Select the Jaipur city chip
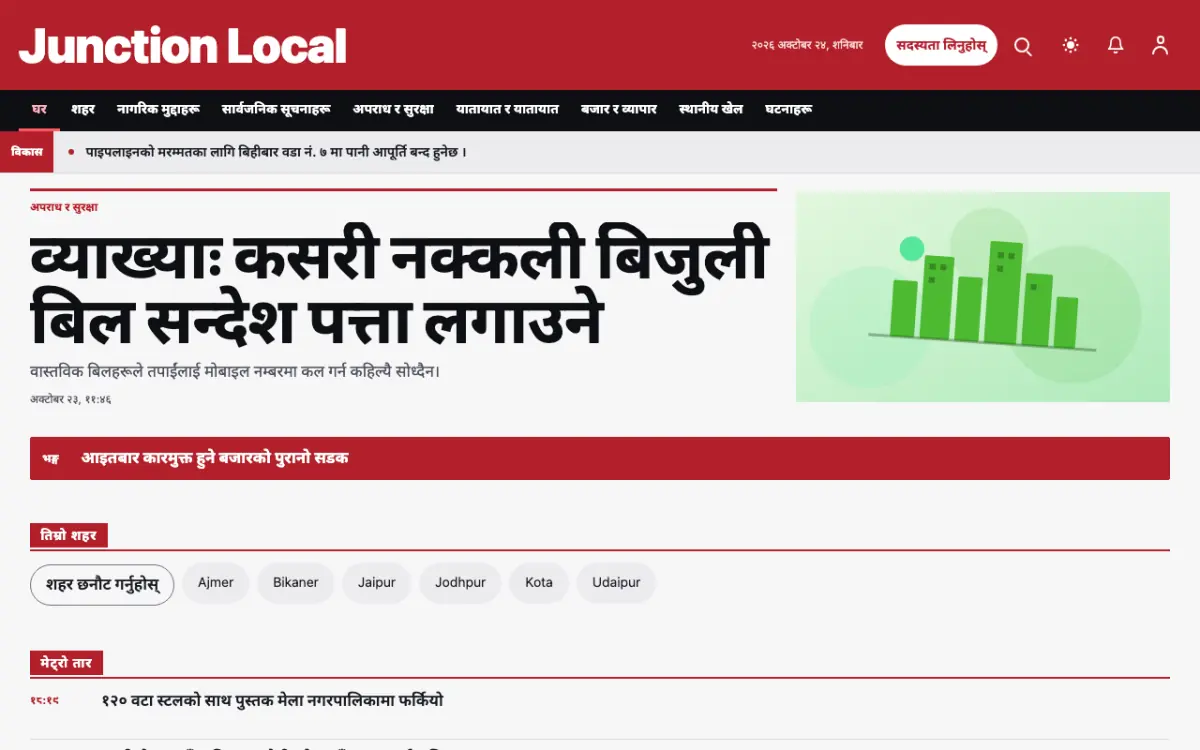The image size is (1200, 750). click(x=377, y=583)
